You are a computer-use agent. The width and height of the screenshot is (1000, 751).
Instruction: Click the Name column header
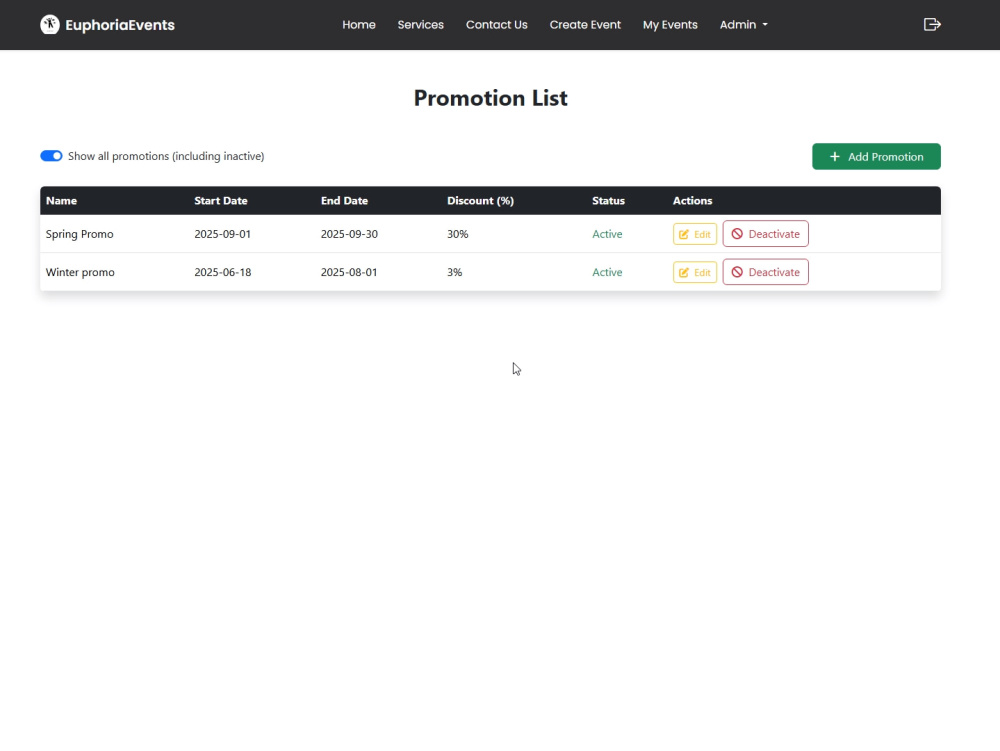click(61, 201)
